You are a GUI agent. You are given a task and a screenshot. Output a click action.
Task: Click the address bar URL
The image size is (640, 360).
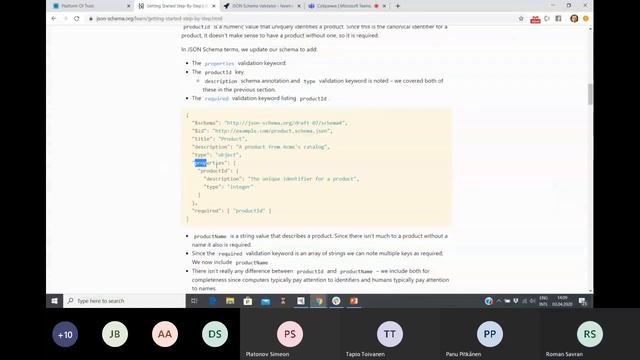pos(159,18)
